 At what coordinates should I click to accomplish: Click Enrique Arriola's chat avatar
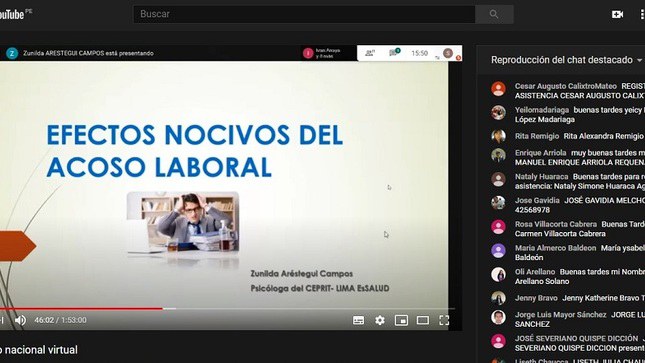pyautogui.click(x=498, y=156)
